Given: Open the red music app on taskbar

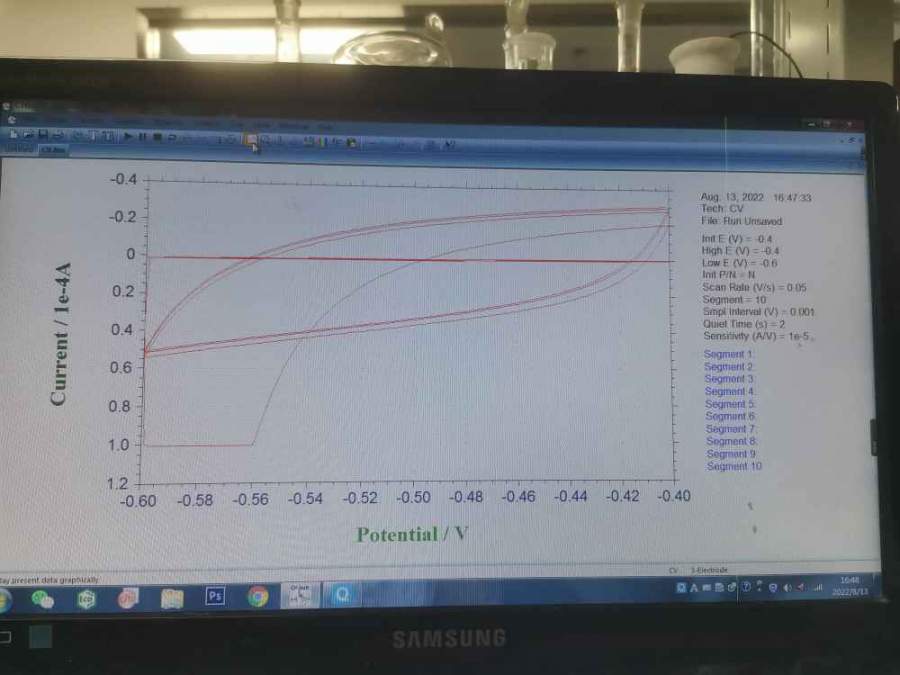Looking at the screenshot, I should (127, 598).
